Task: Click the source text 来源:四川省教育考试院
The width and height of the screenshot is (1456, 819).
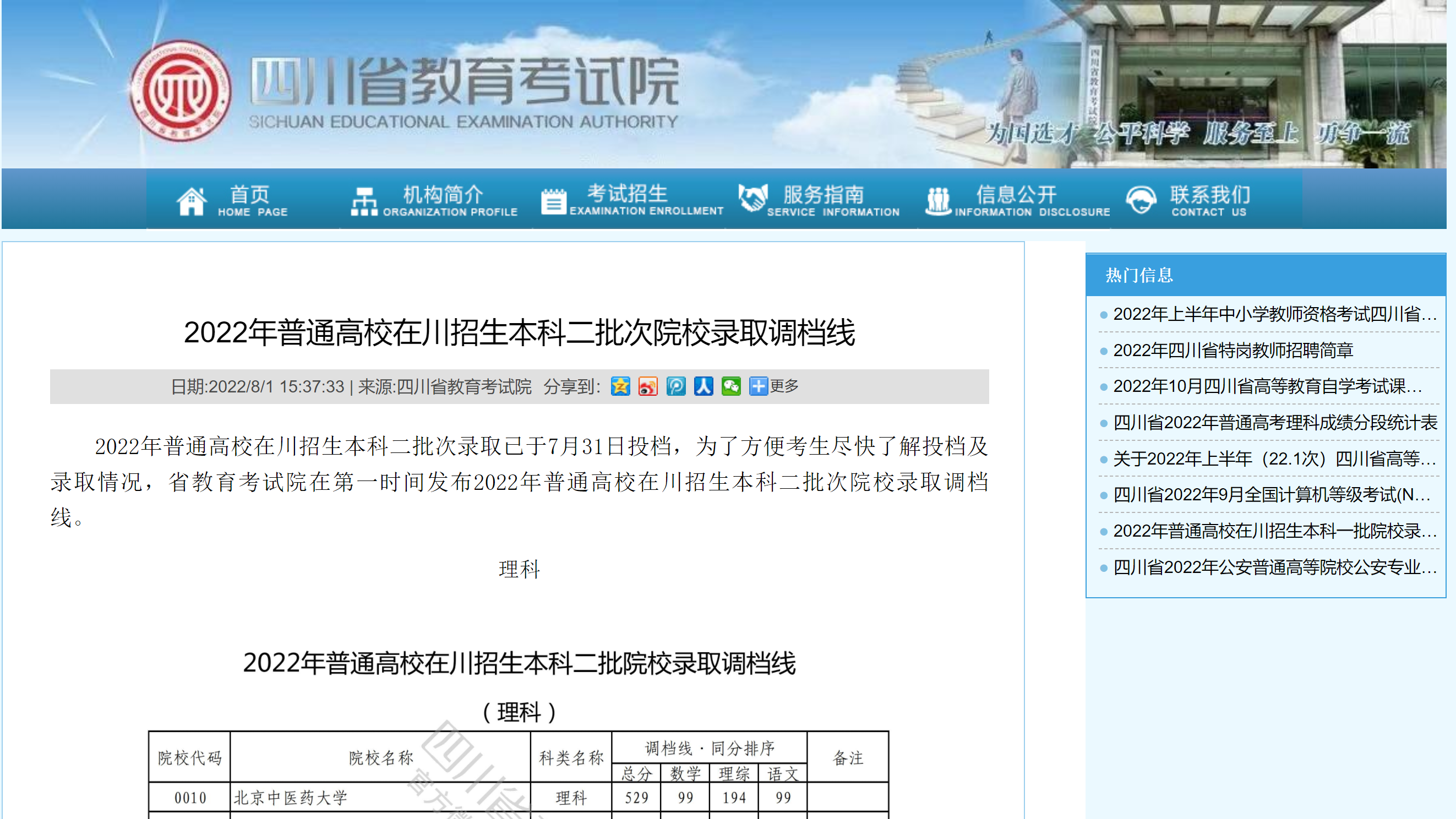Action: point(445,386)
